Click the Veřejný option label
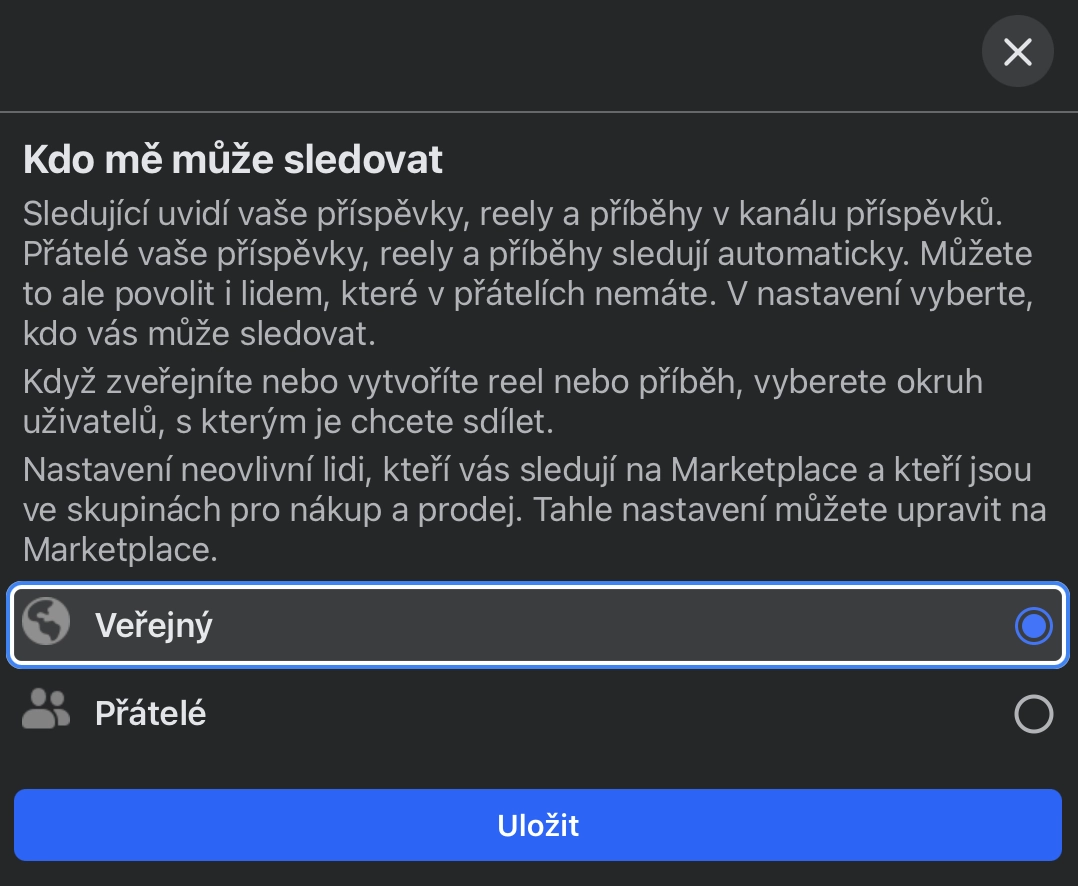1078x886 pixels. [x=154, y=626]
